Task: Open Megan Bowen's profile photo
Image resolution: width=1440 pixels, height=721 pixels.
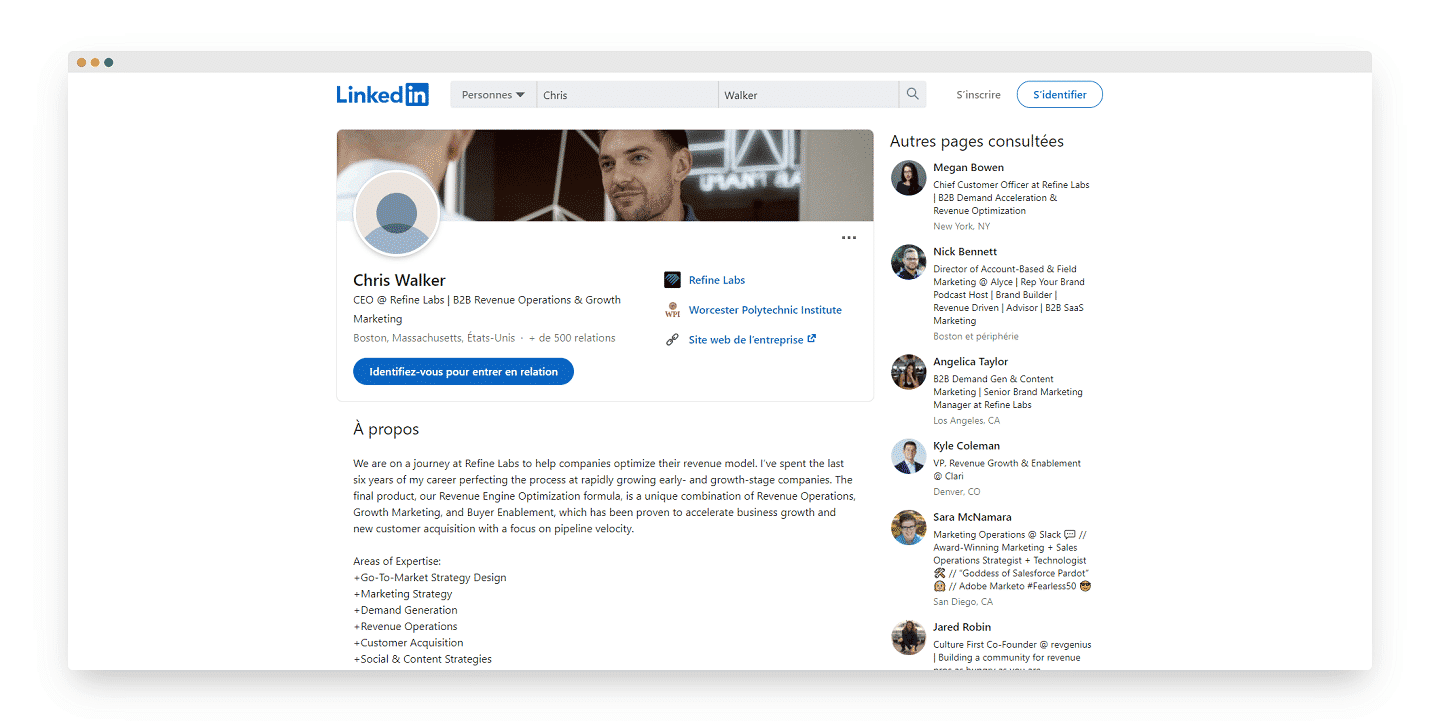Action: coord(908,178)
